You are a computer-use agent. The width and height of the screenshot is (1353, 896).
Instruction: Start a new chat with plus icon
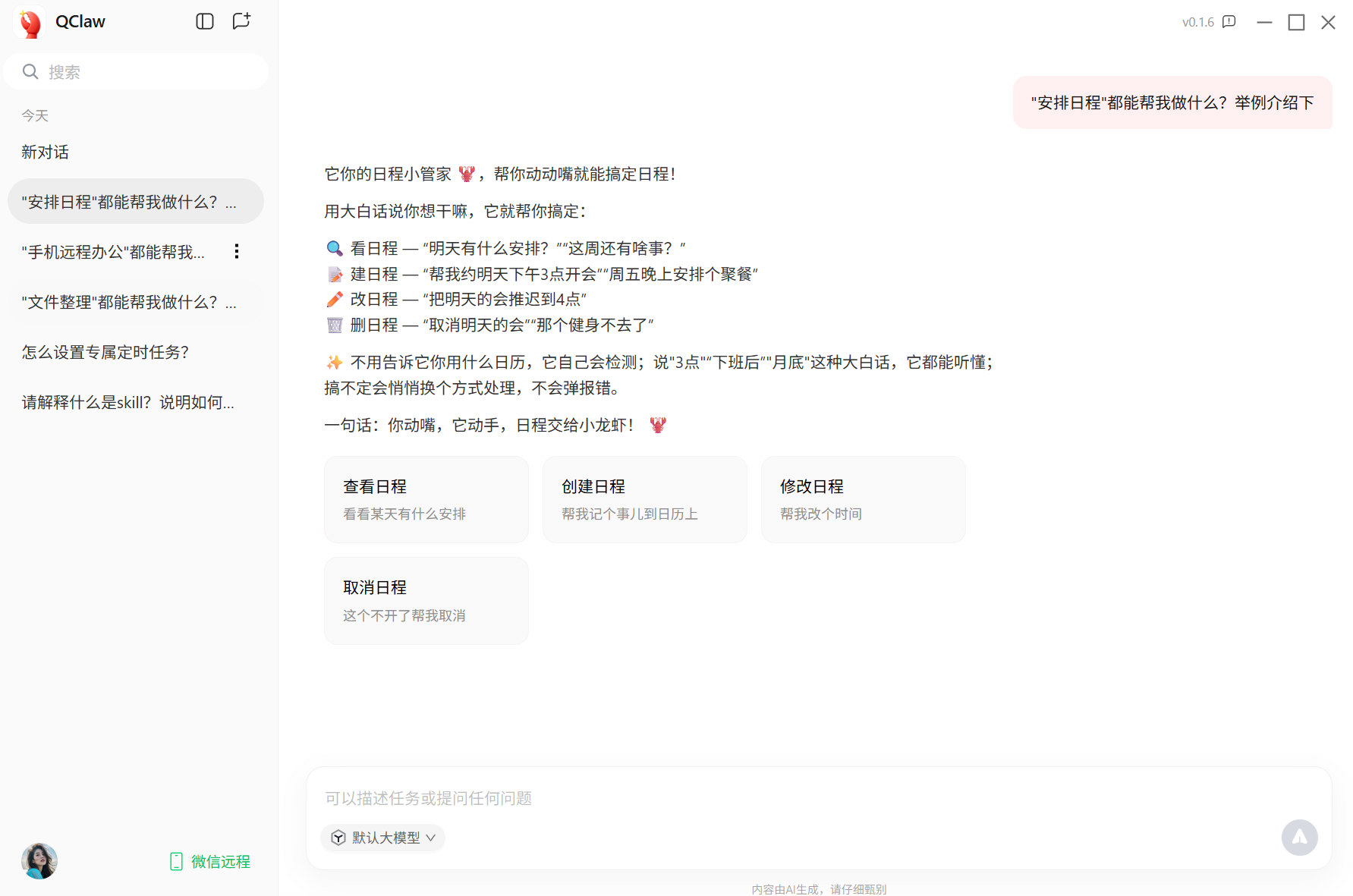click(x=241, y=21)
